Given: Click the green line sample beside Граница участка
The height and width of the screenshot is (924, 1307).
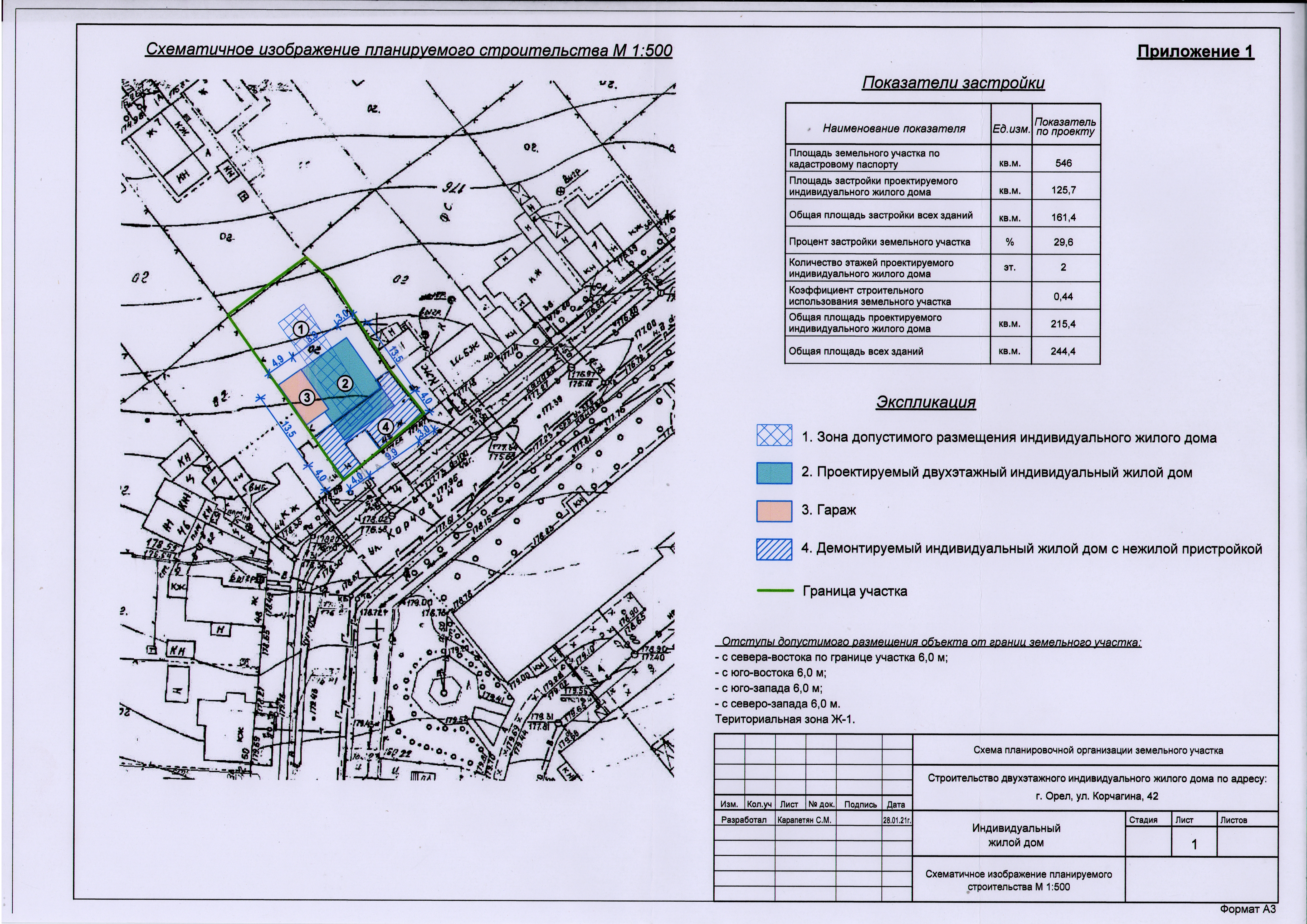Looking at the screenshot, I should click(775, 591).
